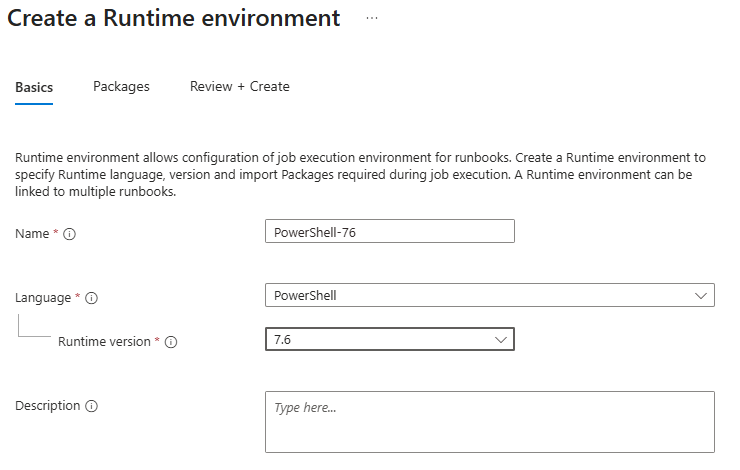Click the Description label
This screenshot has height=470, width=740.
(x=48, y=406)
